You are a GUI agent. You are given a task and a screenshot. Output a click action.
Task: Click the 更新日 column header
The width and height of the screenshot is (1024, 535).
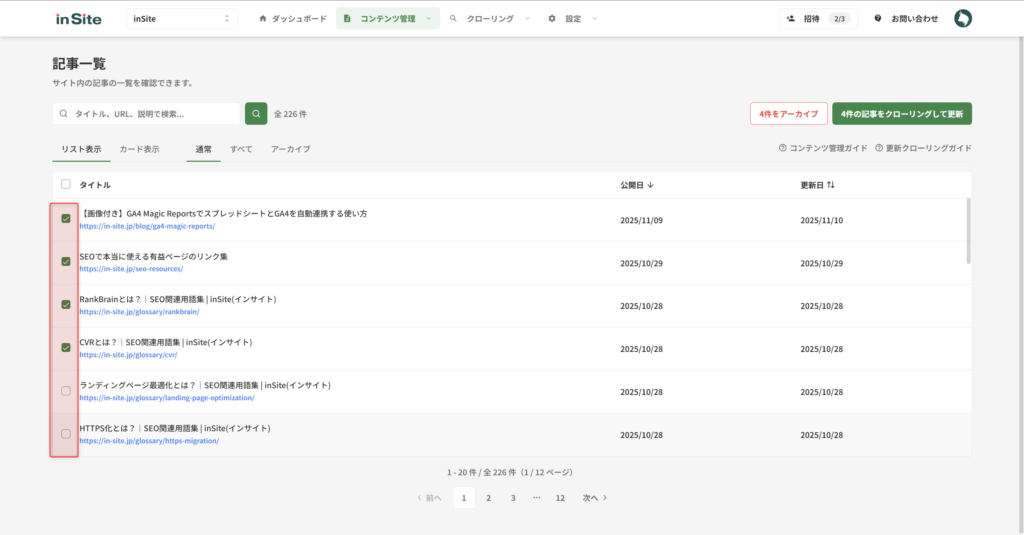coord(818,185)
